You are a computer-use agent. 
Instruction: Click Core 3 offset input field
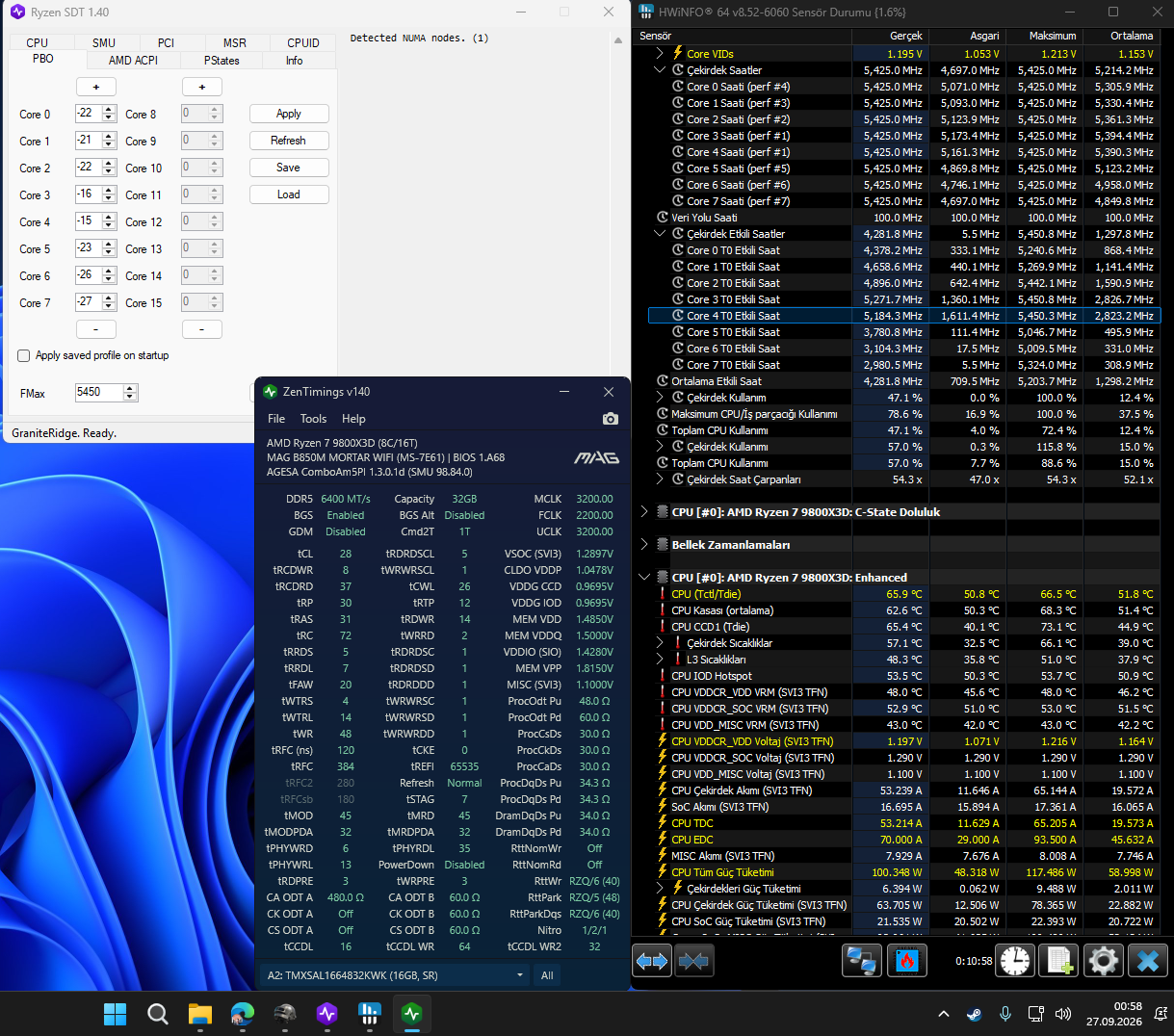pos(89,194)
